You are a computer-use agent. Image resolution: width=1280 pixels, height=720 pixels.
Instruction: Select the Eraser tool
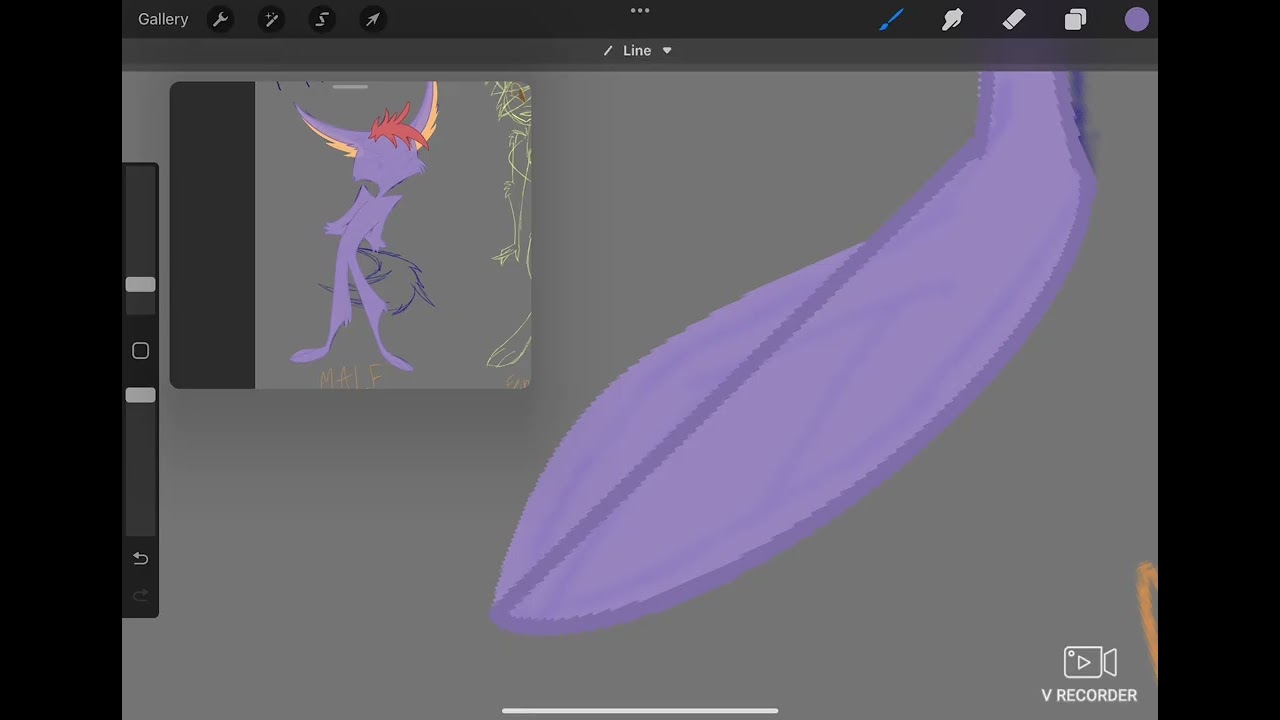1014,19
